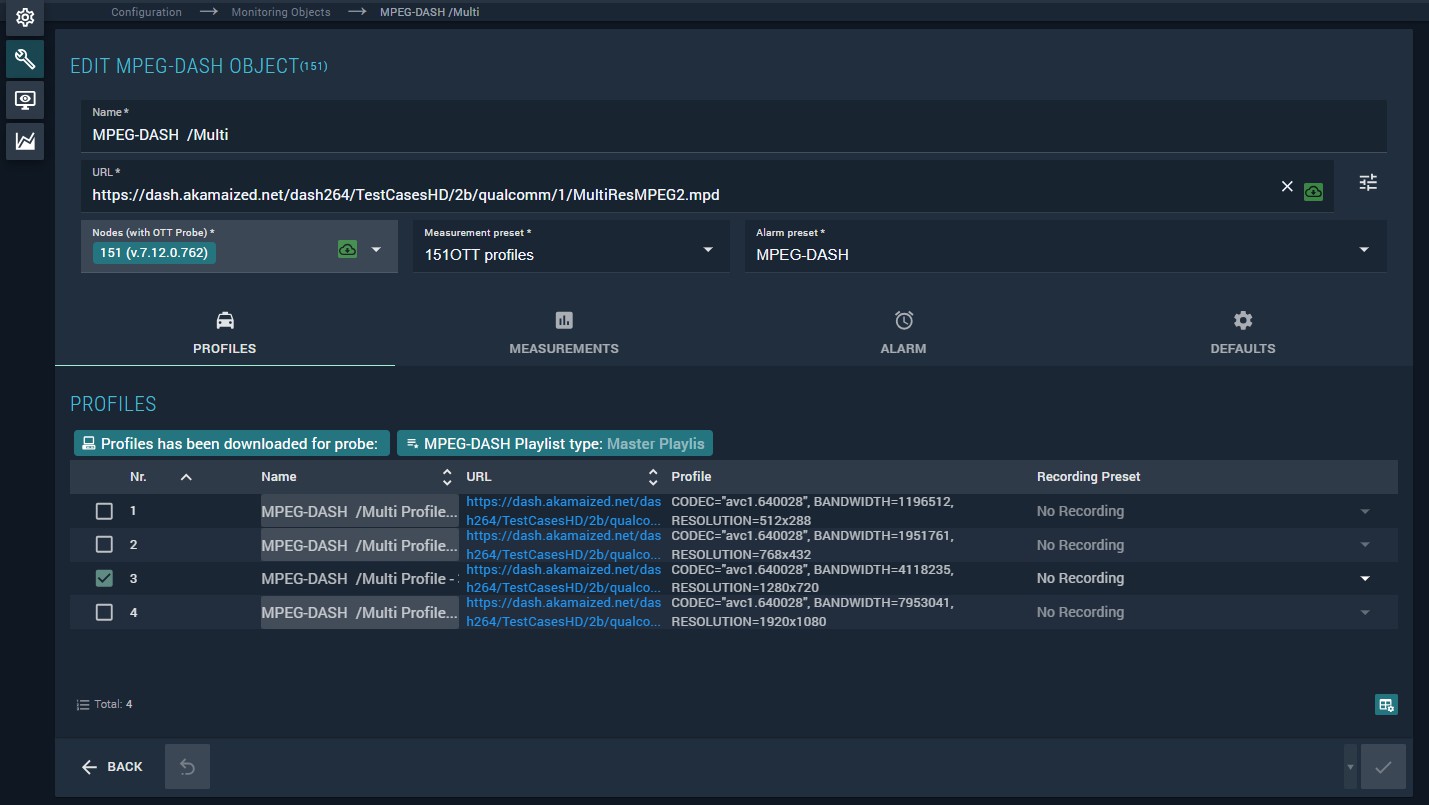The image size is (1429, 805).
Task: Open URL advanced settings sliders icon
Action: (1368, 182)
